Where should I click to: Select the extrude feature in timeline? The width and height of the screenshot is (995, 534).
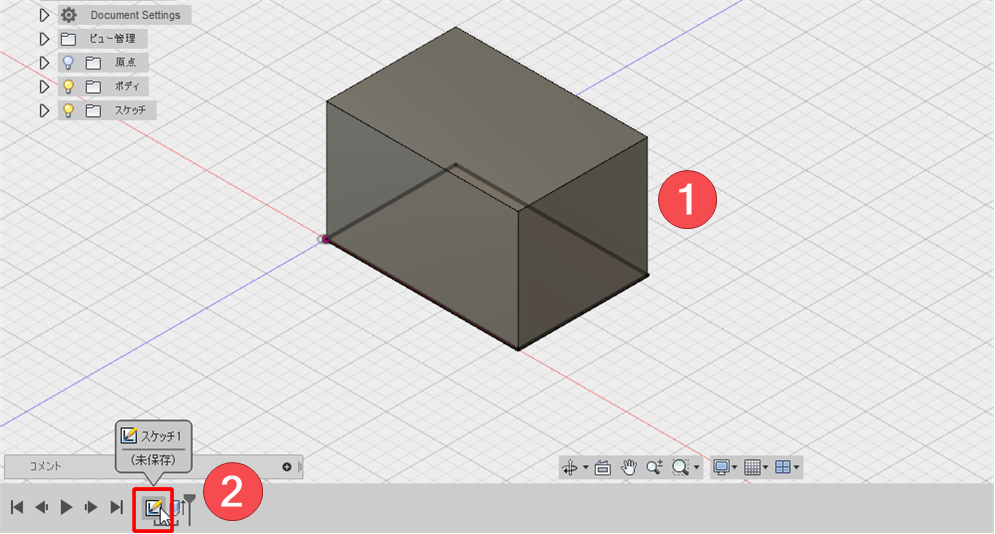pos(176,509)
